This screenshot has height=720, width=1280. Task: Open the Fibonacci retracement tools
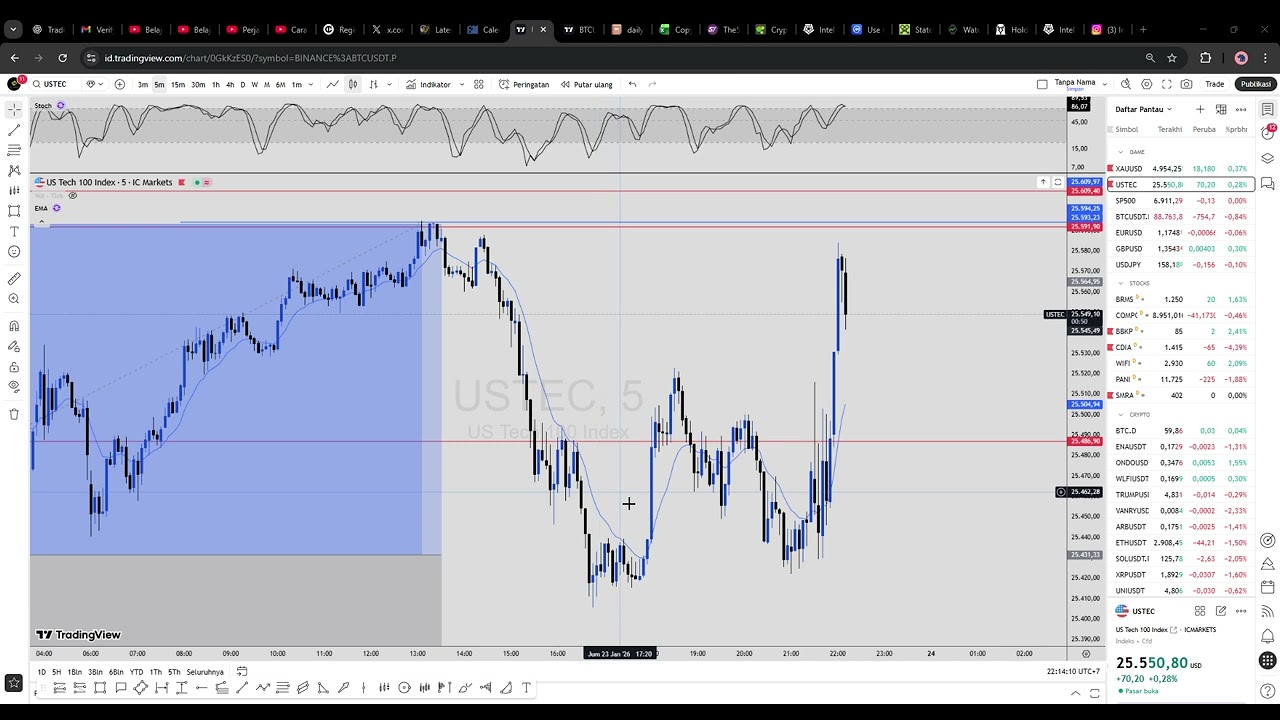14,150
